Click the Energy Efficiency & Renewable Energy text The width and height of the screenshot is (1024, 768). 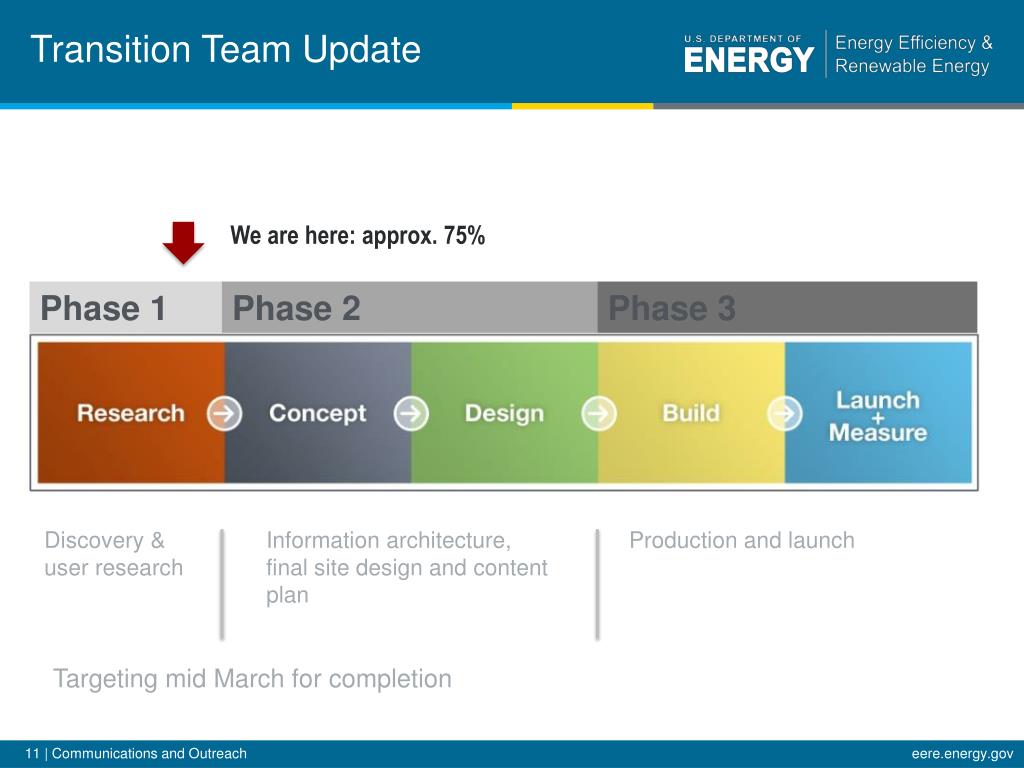click(914, 54)
